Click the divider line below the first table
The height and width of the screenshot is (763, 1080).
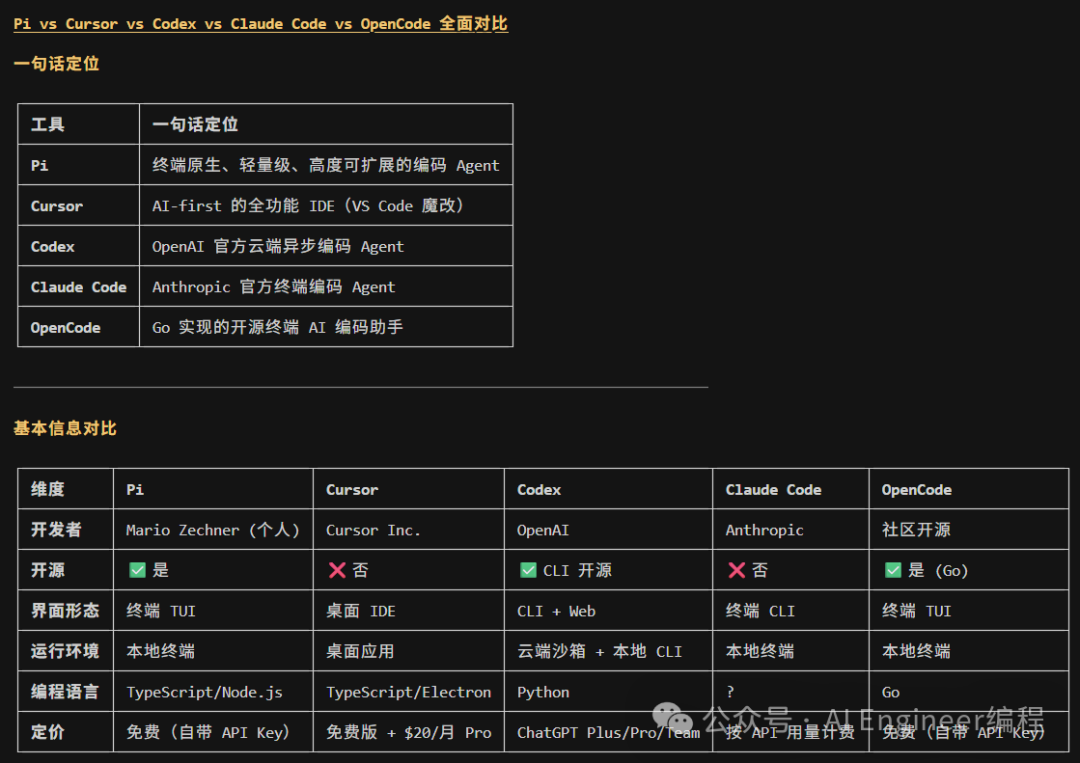coord(360,388)
